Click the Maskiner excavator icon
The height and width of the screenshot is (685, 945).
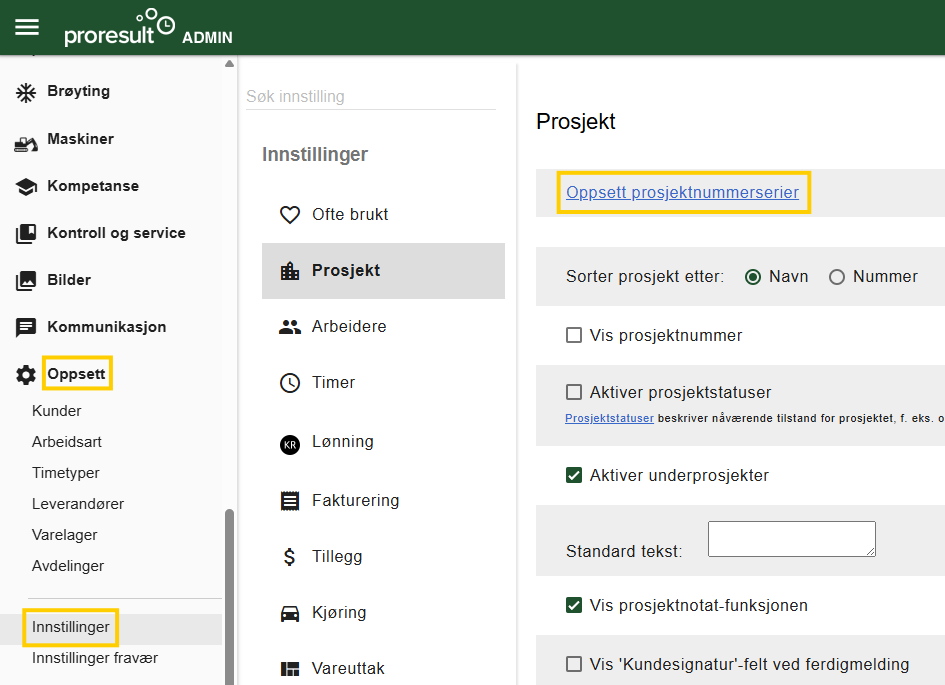[x=25, y=143]
